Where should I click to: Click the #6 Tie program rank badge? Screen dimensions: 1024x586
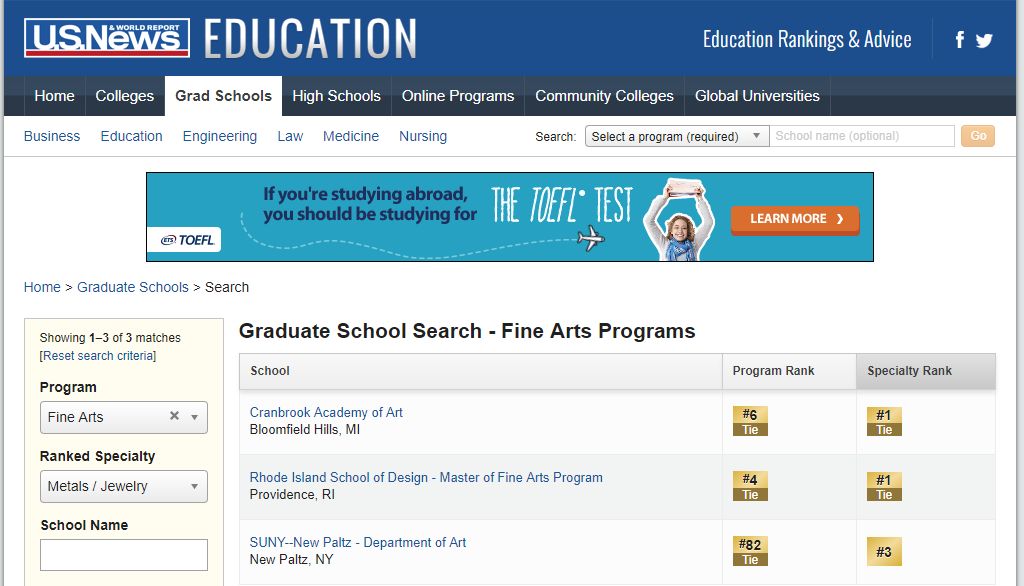[x=750, y=421]
